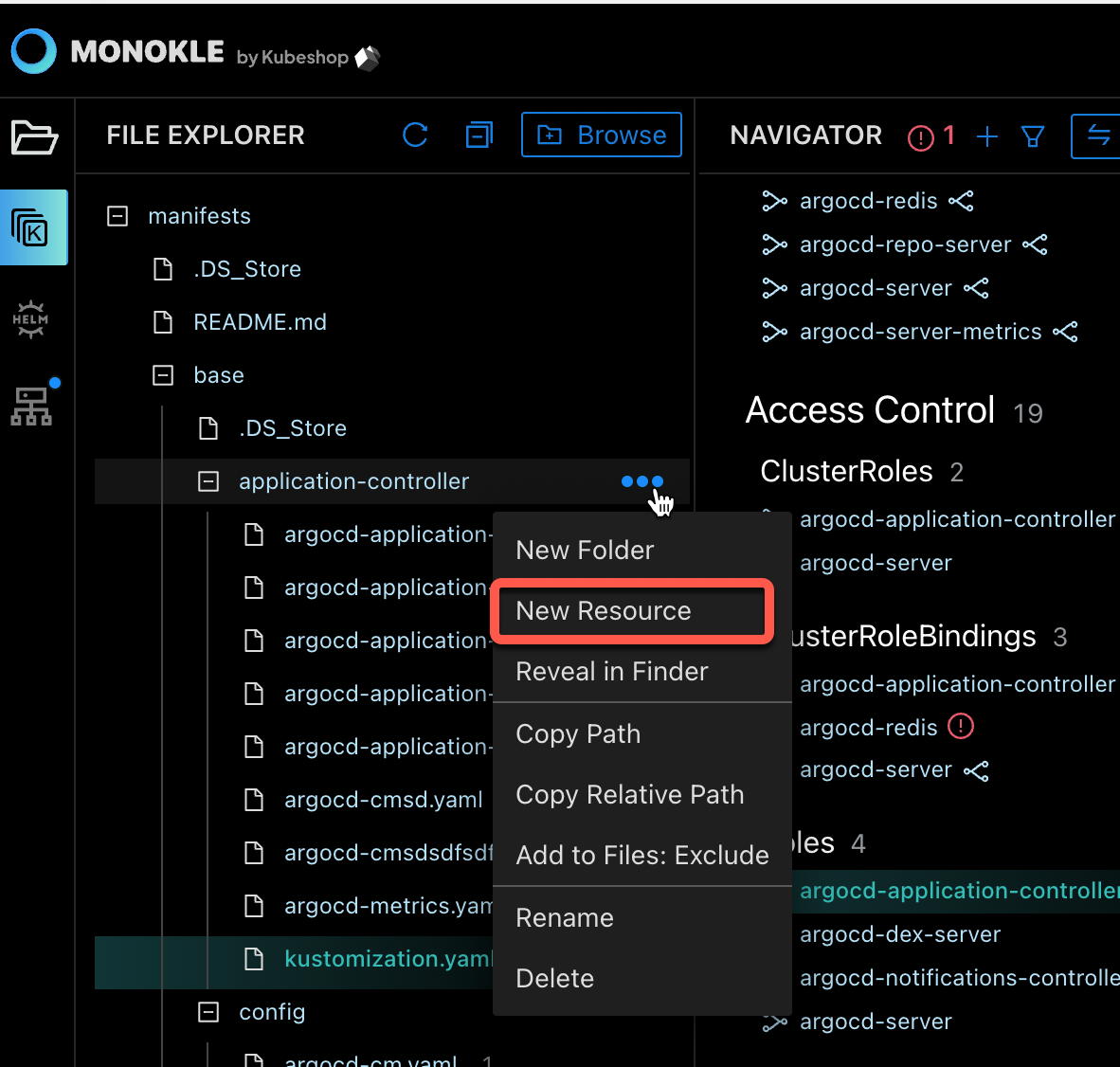The width and height of the screenshot is (1120, 1067).
Task: Click outgoing links icon beside argocd-repo-server
Action: pyautogui.click(x=1035, y=245)
